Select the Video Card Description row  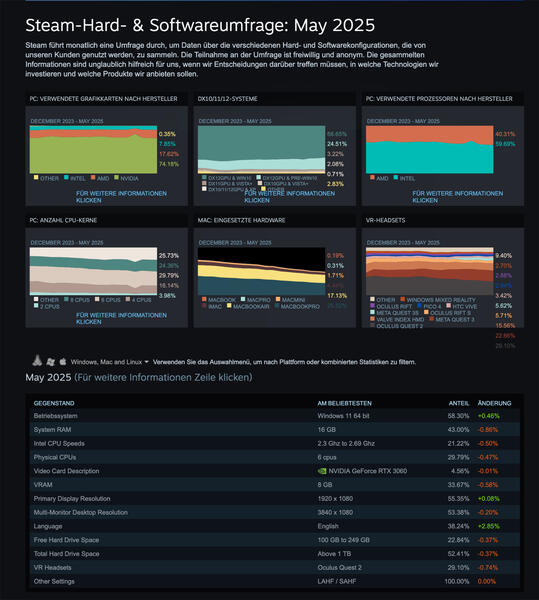click(275, 471)
